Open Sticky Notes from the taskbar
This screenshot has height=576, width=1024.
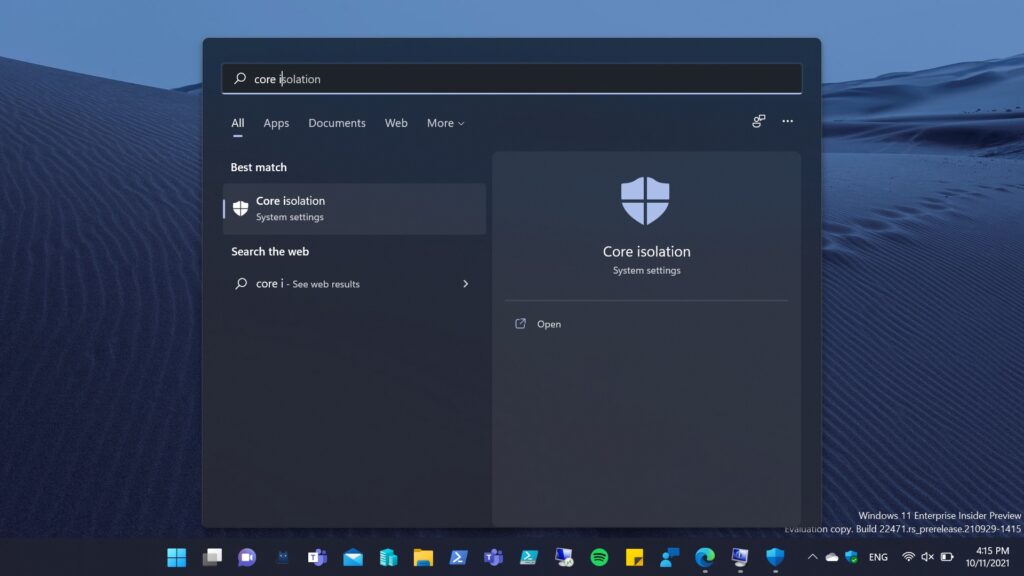(634, 557)
